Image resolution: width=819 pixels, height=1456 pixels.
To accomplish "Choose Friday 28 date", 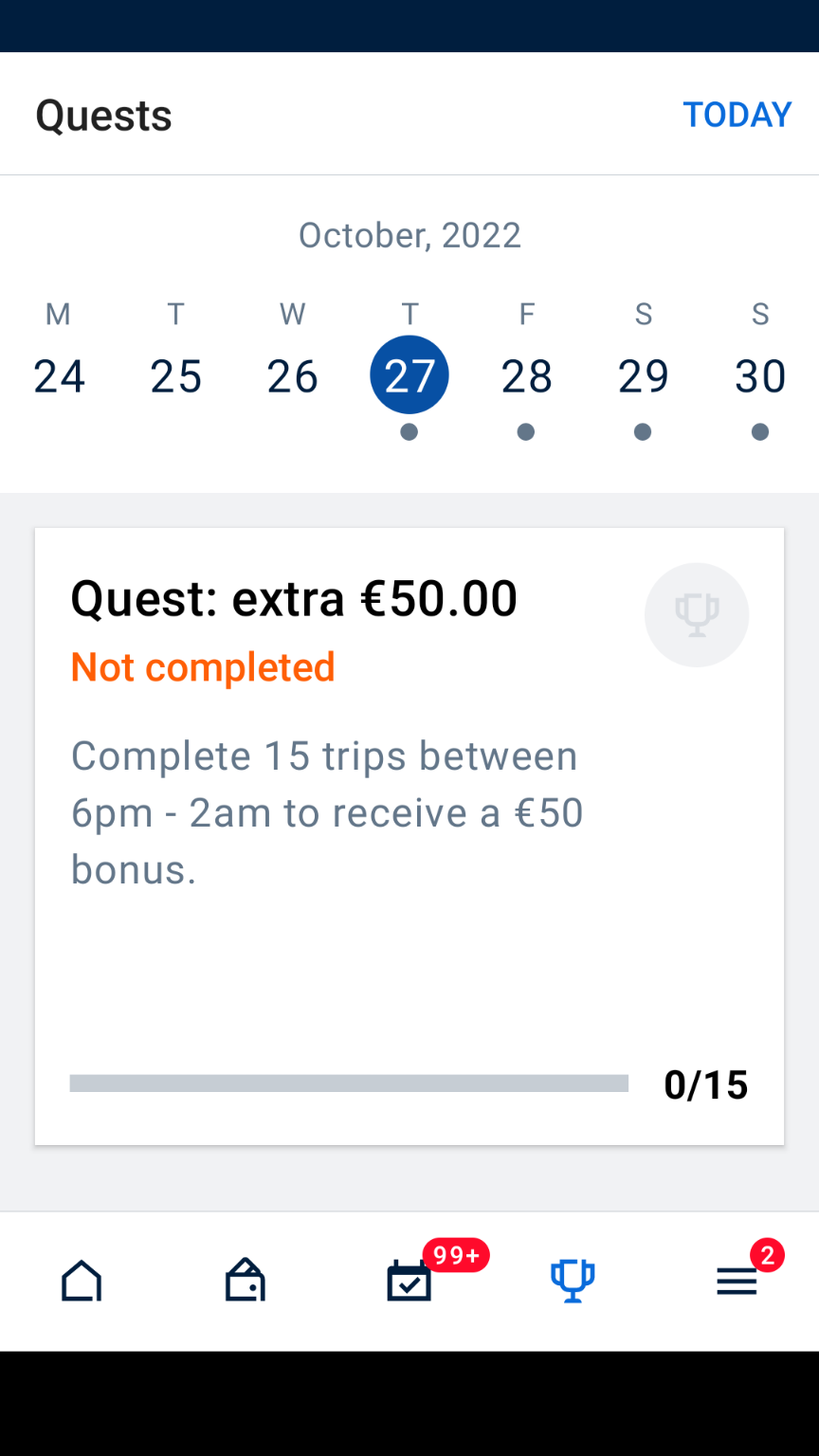I will pyautogui.click(x=526, y=375).
